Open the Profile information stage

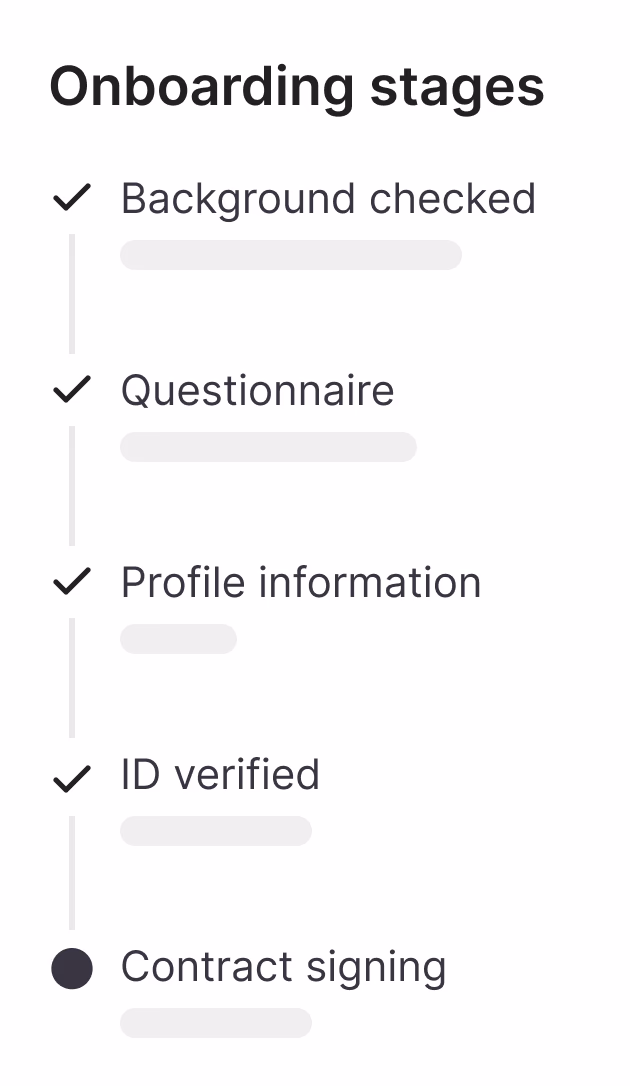coord(301,582)
